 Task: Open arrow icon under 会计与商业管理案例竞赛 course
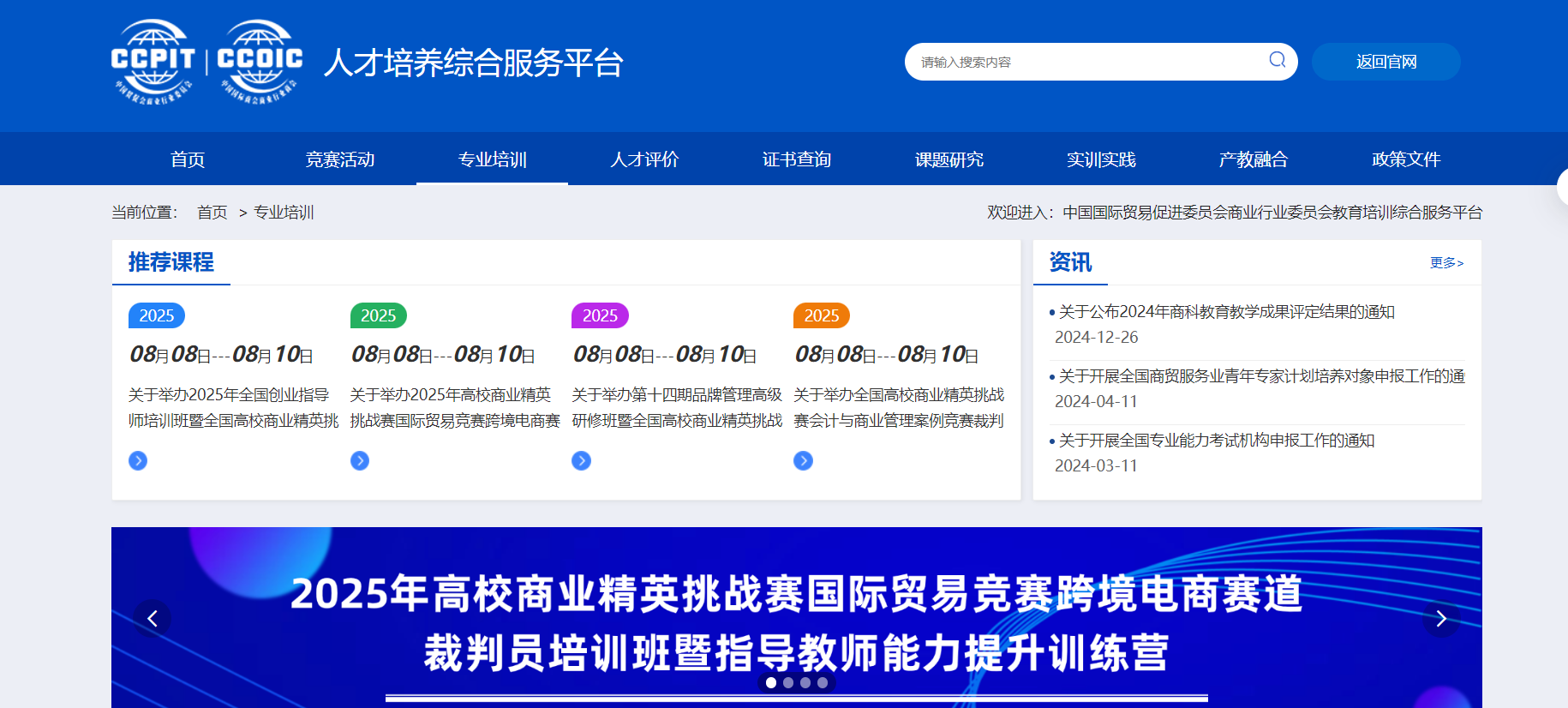tap(803, 461)
